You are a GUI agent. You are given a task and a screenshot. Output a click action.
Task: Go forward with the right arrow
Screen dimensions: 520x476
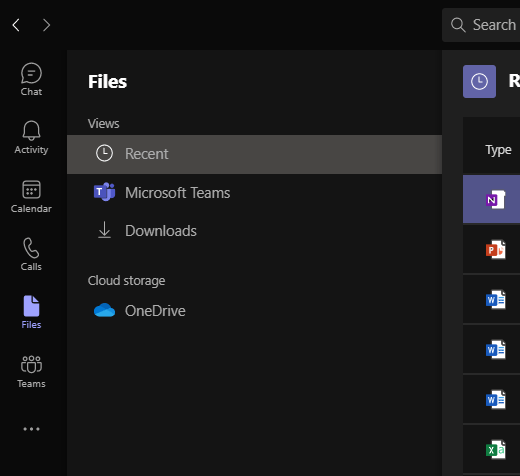[x=46, y=25]
